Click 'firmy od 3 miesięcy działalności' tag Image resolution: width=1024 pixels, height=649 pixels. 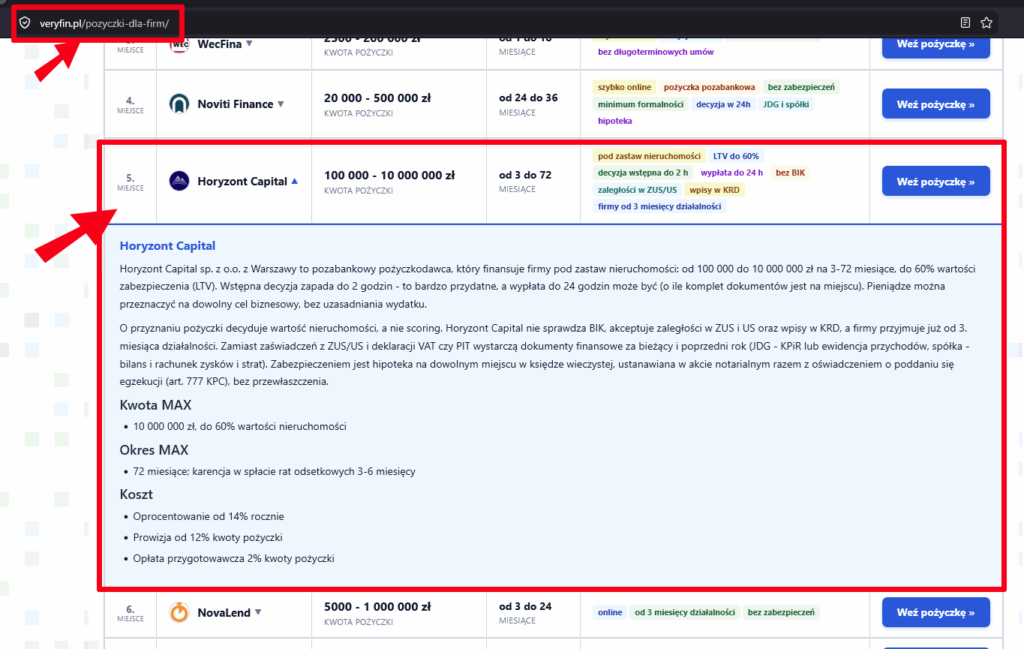coord(660,206)
